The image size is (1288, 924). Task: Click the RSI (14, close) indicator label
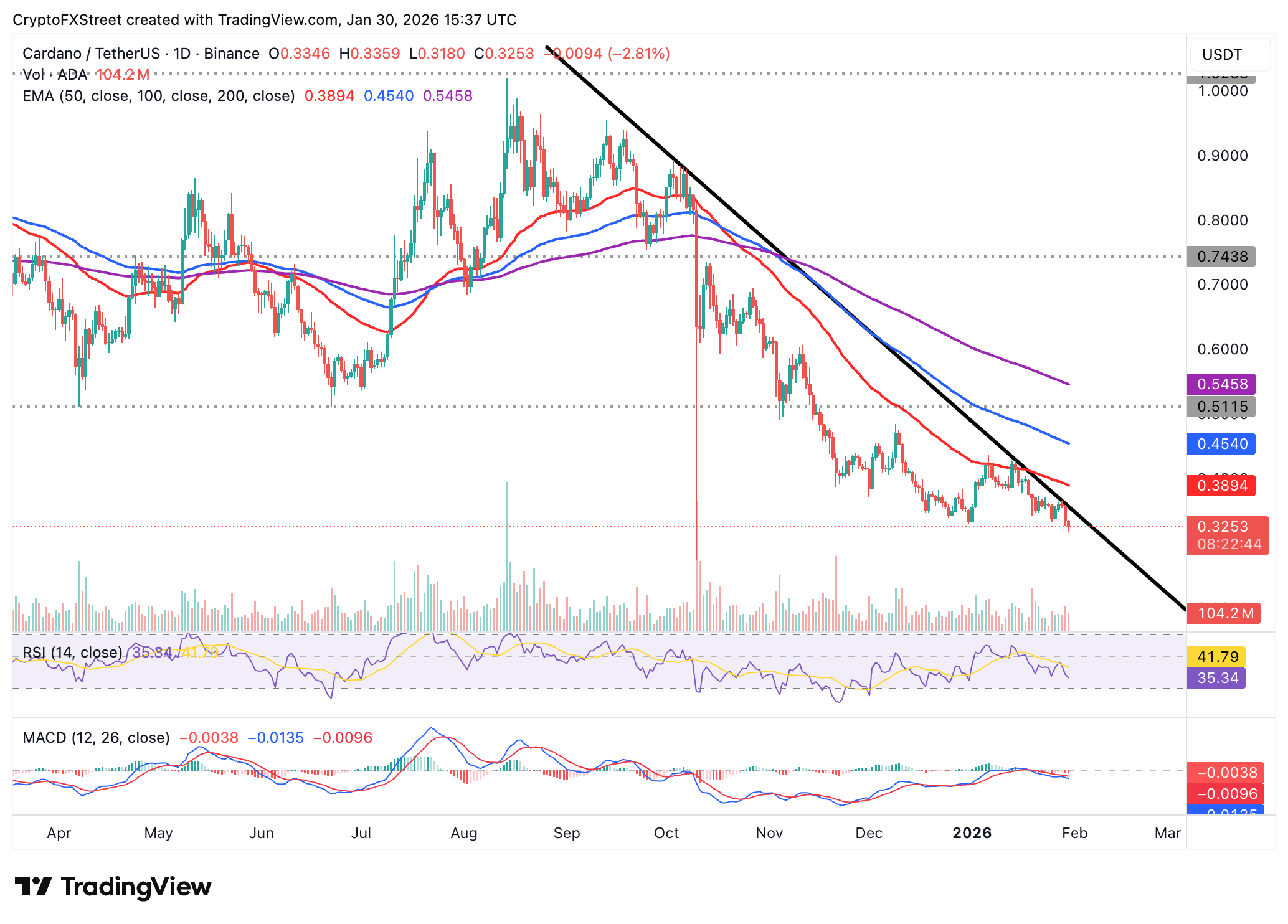tap(72, 653)
